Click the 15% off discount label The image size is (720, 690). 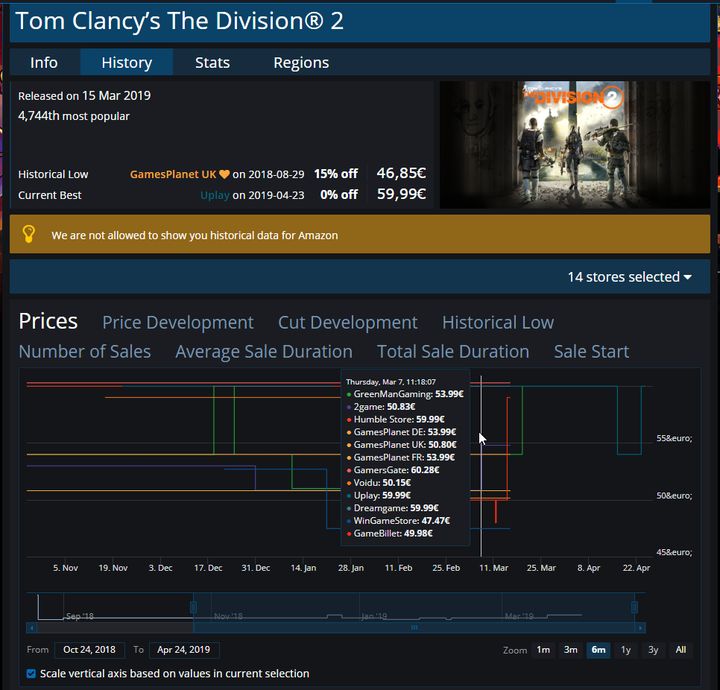coord(336,174)
